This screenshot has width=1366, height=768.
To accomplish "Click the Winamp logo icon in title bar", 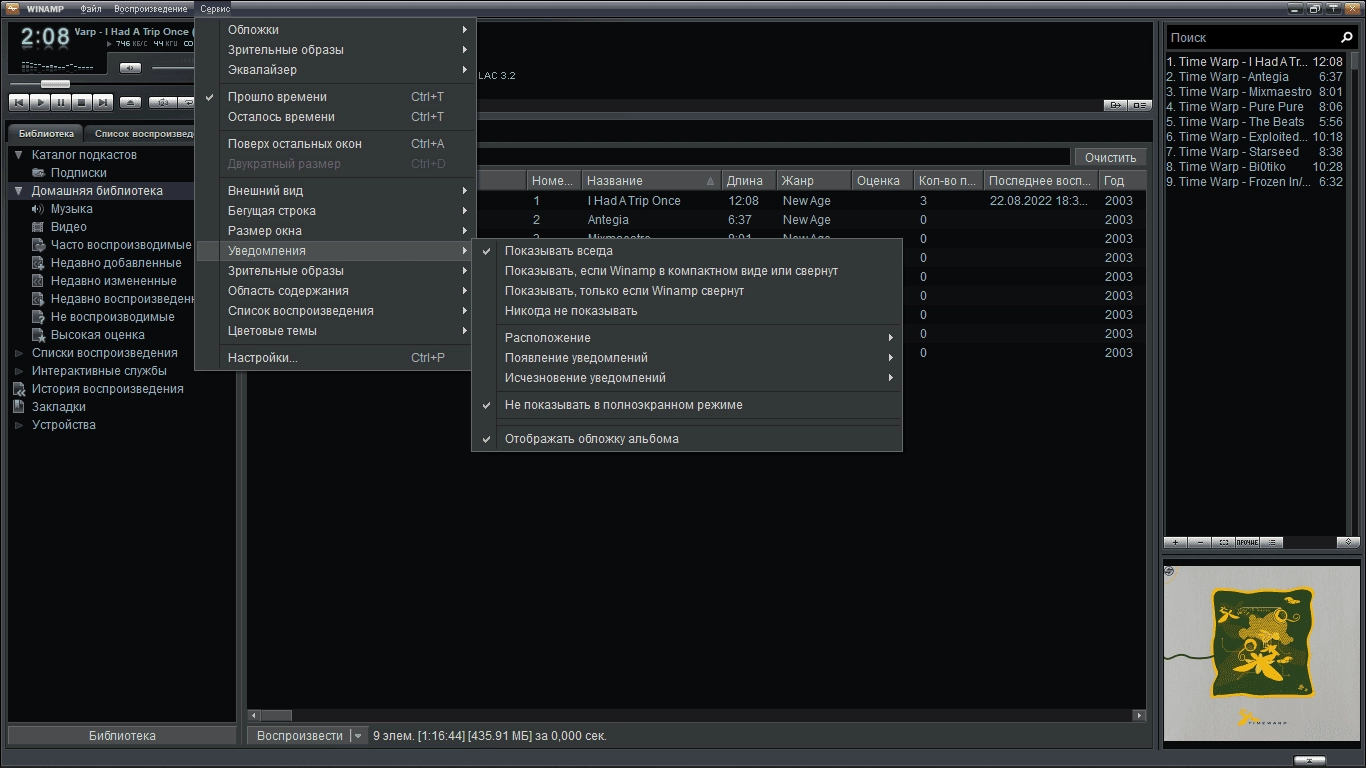I will coord(12,8).
